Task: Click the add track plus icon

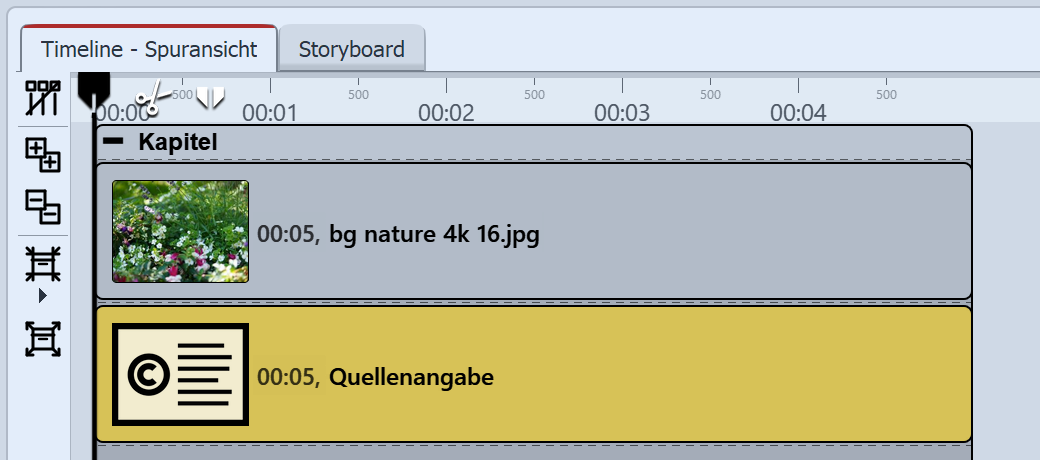Action: click(x=43, y=155)
